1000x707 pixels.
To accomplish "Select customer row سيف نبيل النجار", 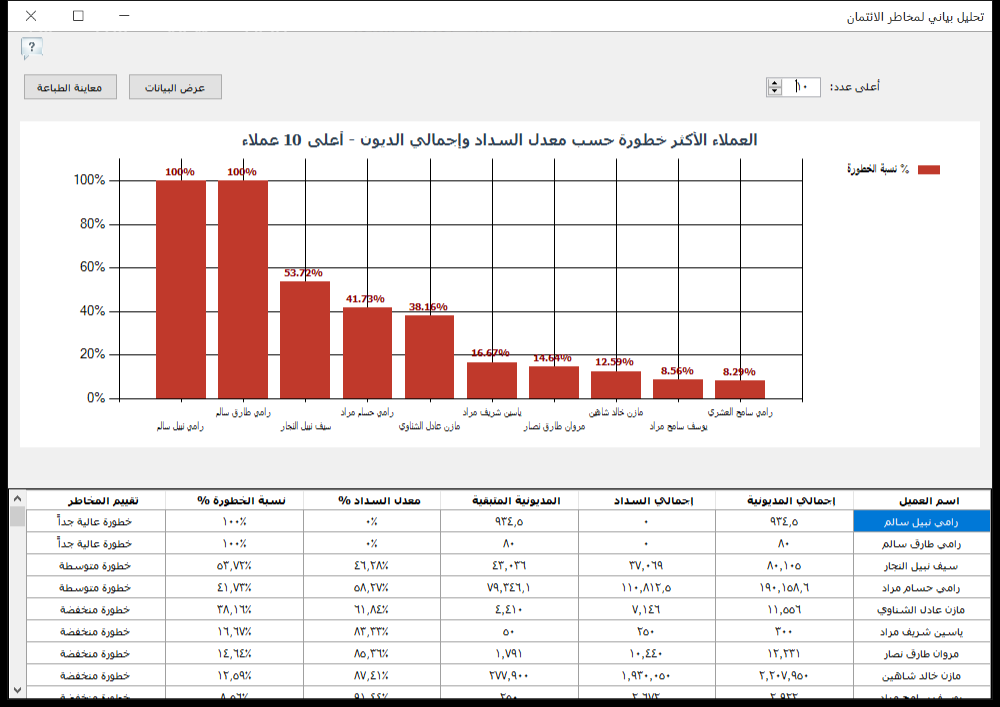I will click(509, 565).
